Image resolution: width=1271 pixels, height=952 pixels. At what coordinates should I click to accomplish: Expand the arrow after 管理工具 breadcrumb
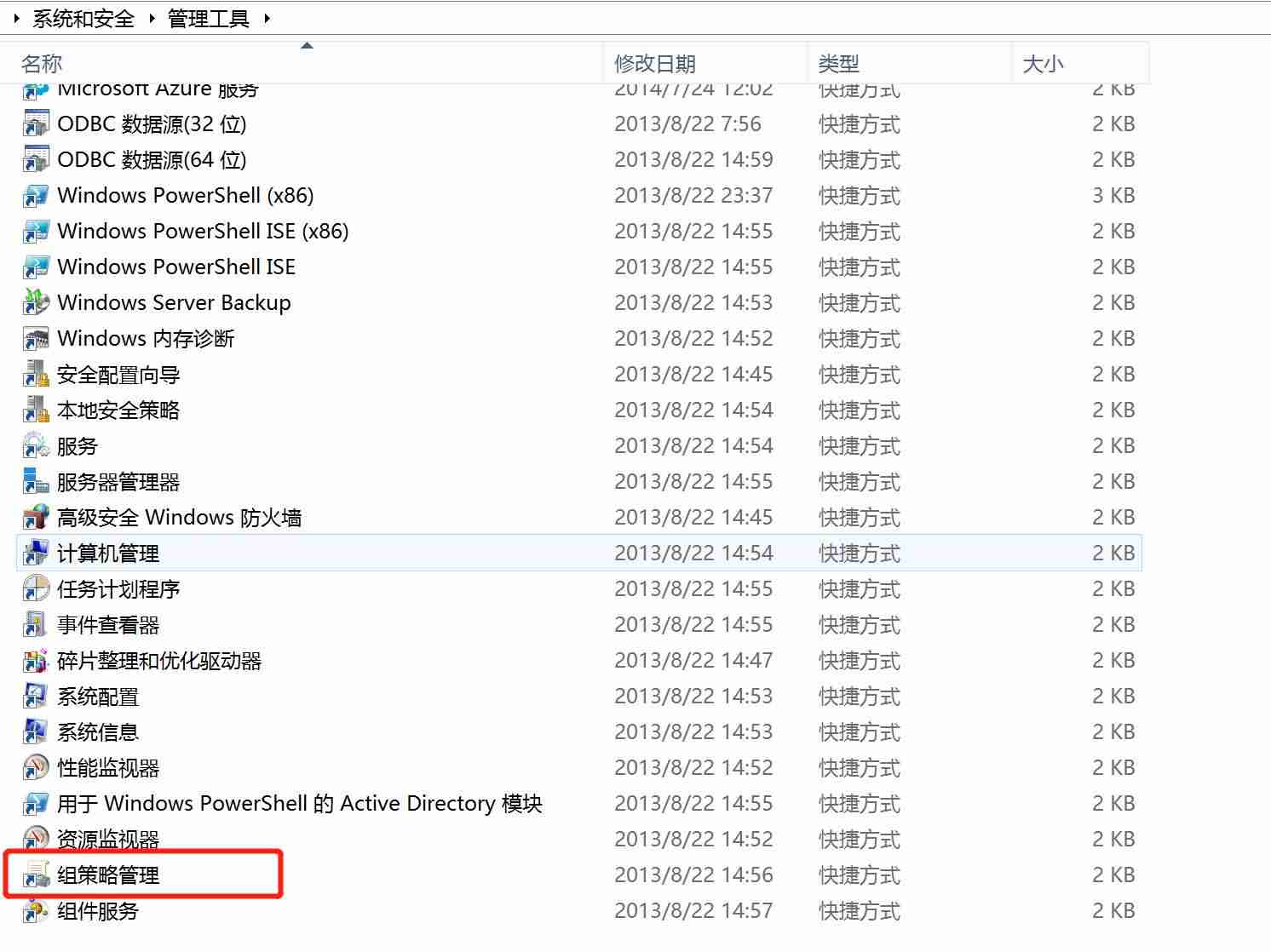tap(267, 19)
